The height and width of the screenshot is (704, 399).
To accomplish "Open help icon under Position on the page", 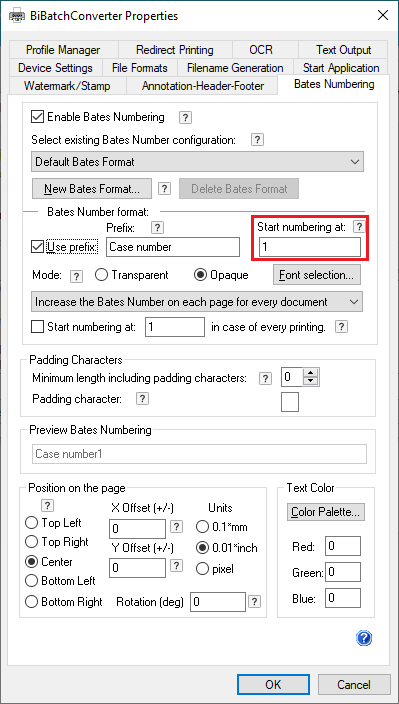I will (47, 506).
